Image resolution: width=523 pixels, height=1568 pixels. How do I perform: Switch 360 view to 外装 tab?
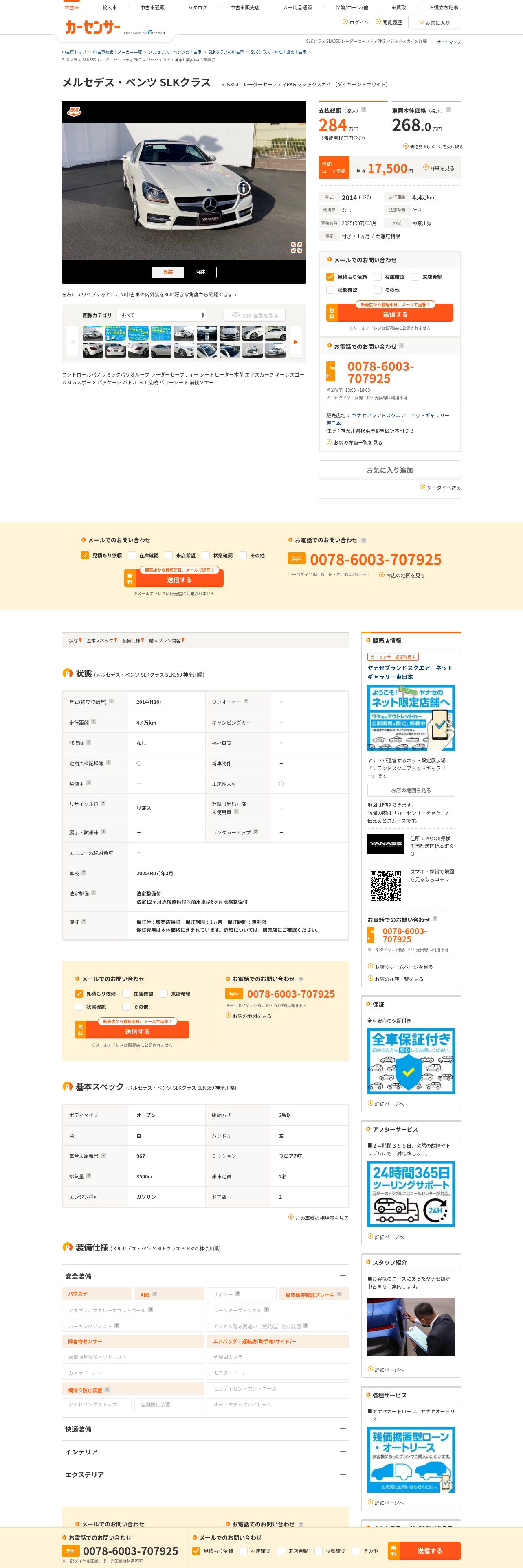[168, 272]
